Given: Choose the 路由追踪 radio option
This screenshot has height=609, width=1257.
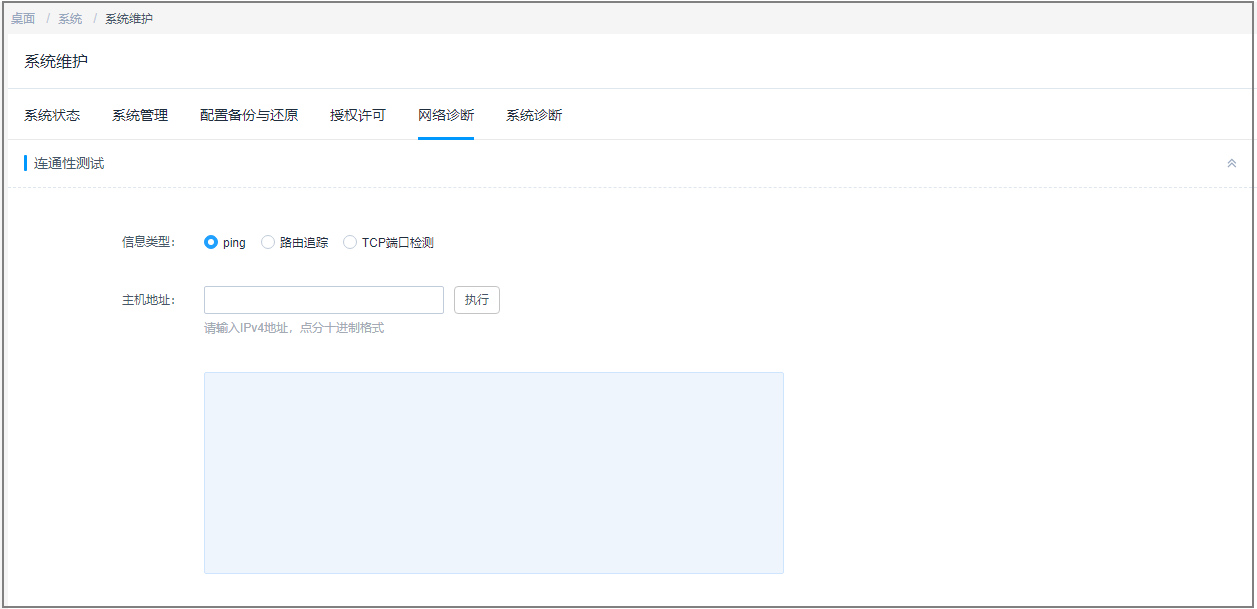Looking at the screenshot, I should point(268,242).
